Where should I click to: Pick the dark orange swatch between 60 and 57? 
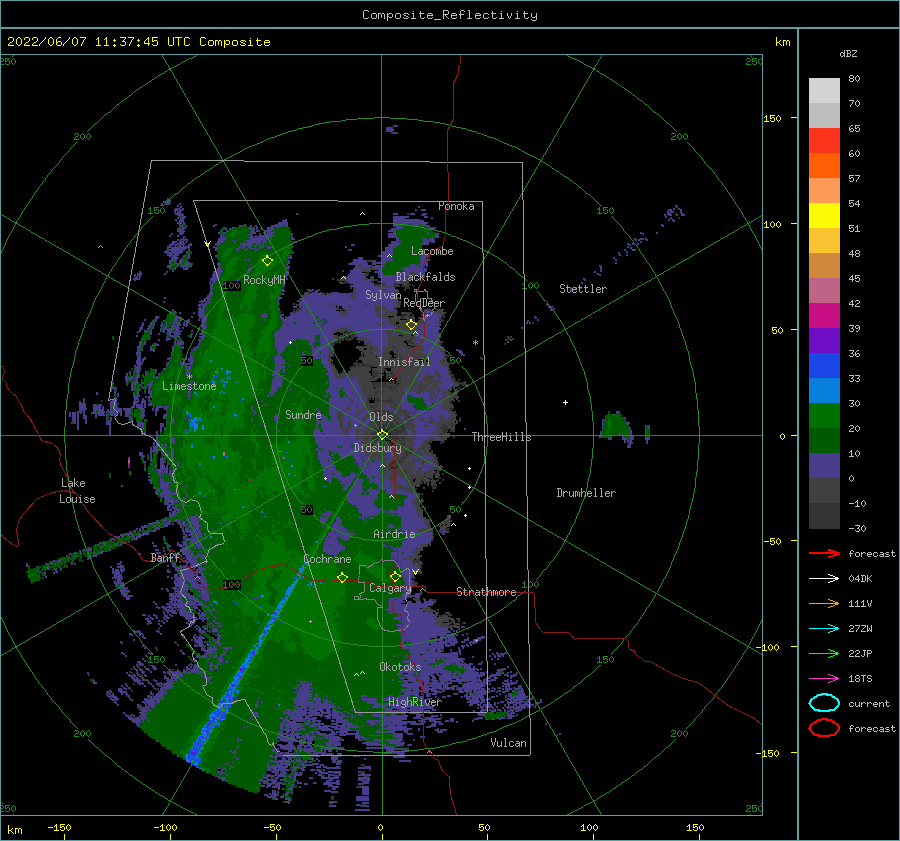tap(824, 165)
